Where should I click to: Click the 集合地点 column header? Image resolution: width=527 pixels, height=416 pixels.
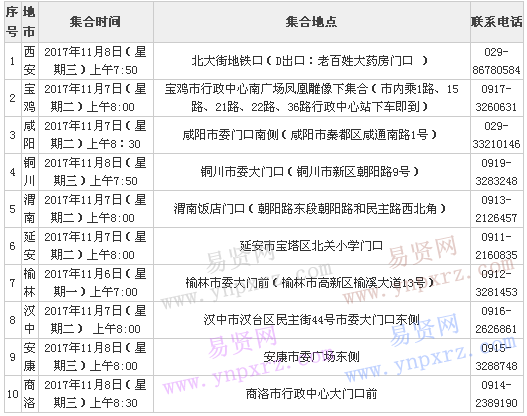(312, 22)
